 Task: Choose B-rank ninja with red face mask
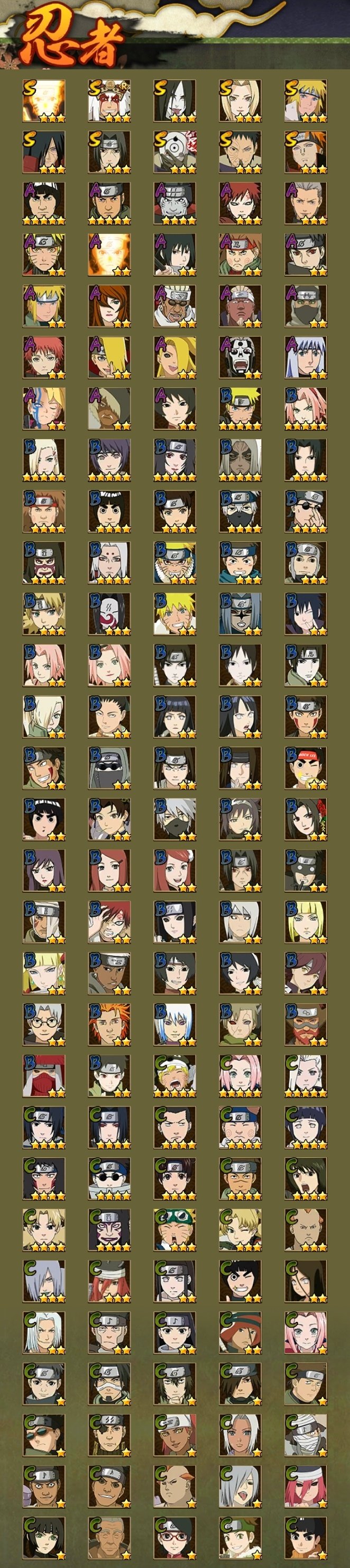point(44,1075)
